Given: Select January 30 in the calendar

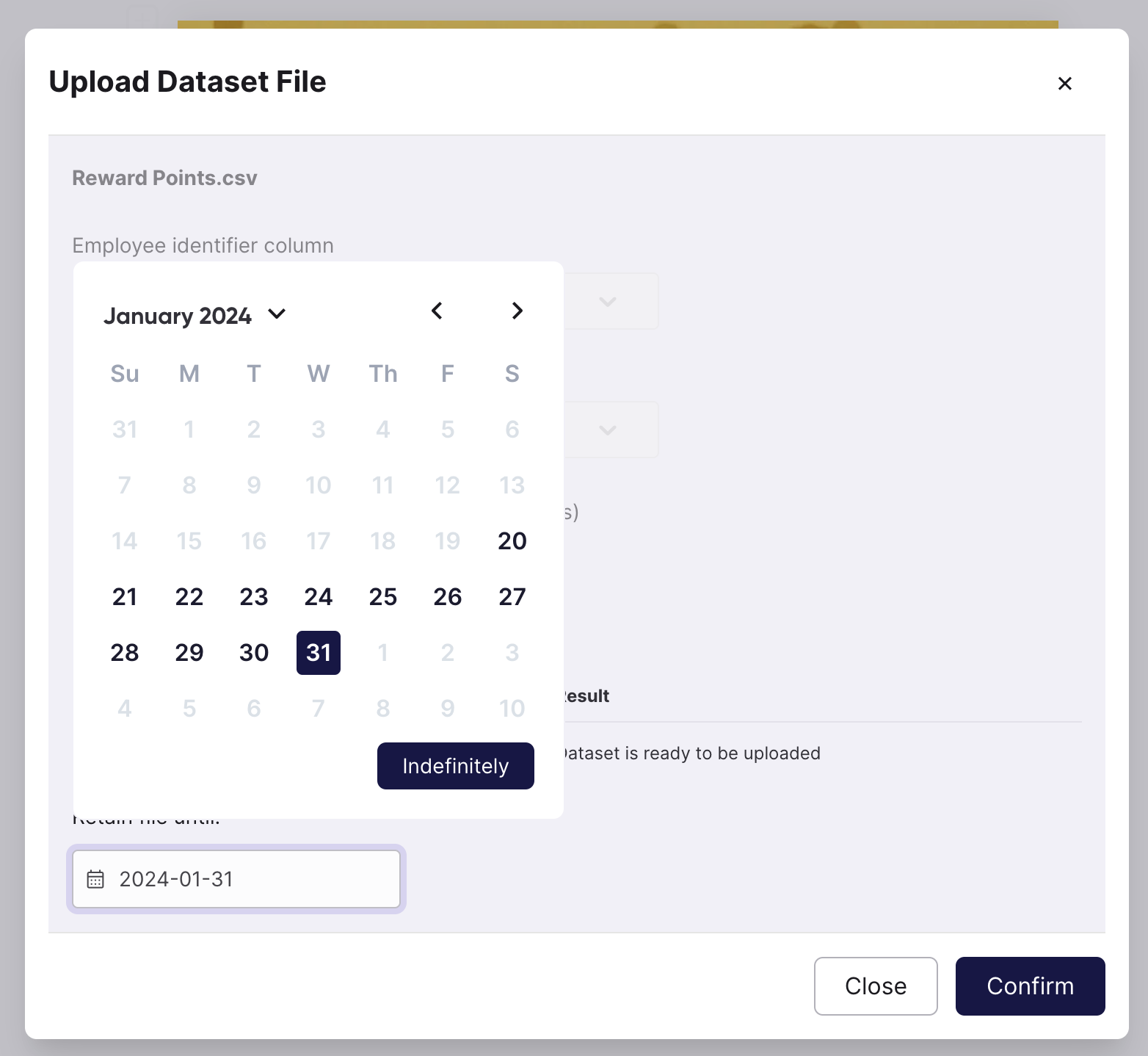Looking at the screenshot, I should (254, 653).
